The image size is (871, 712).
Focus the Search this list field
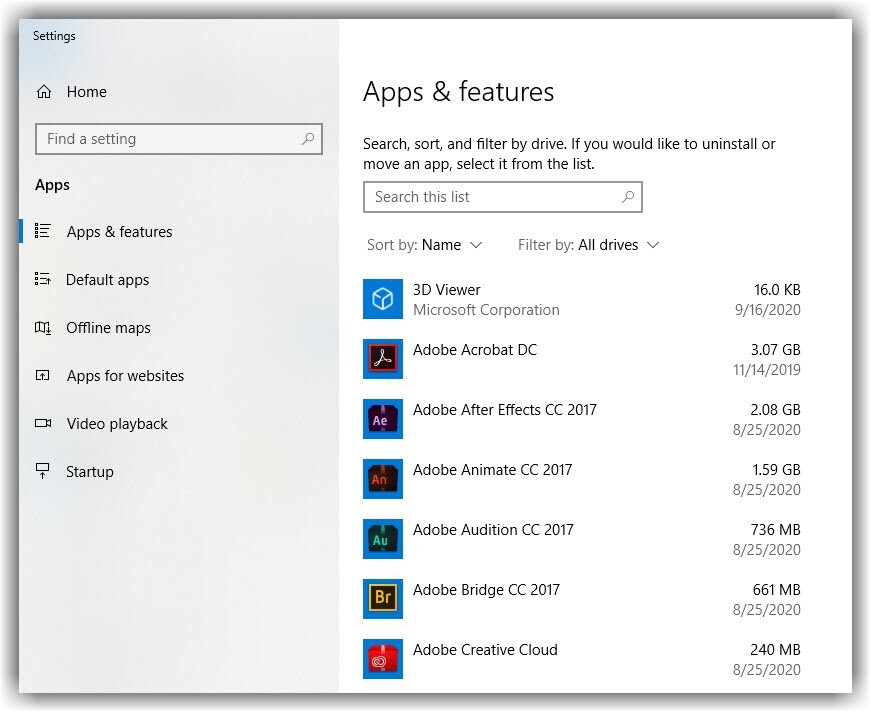503,197
